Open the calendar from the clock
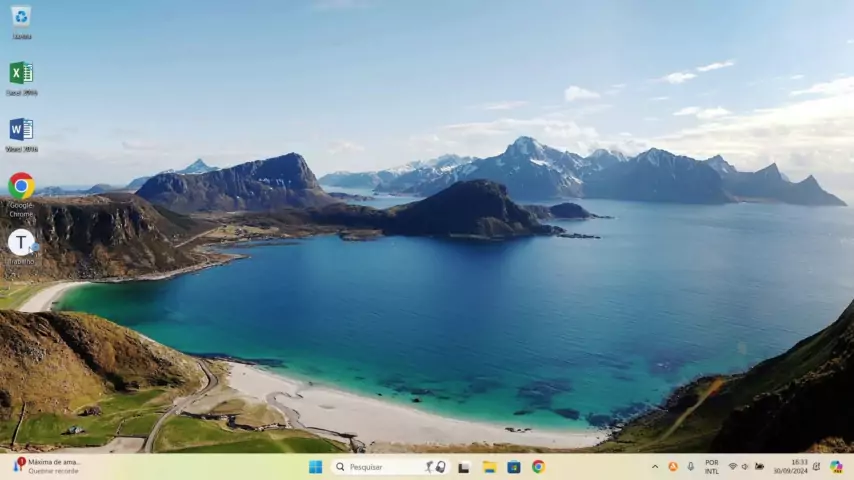Screen dimensions: 854x480 pos(798,467)
